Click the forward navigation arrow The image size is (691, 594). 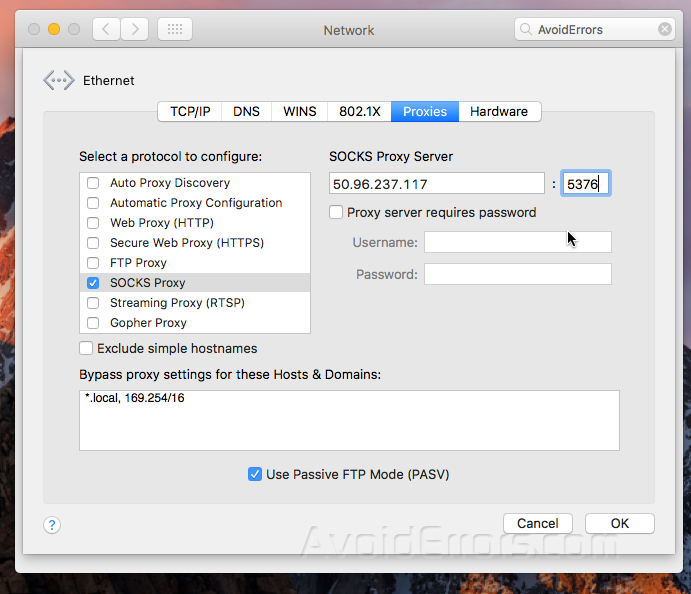pyautogui.click(x=135, y=30)
